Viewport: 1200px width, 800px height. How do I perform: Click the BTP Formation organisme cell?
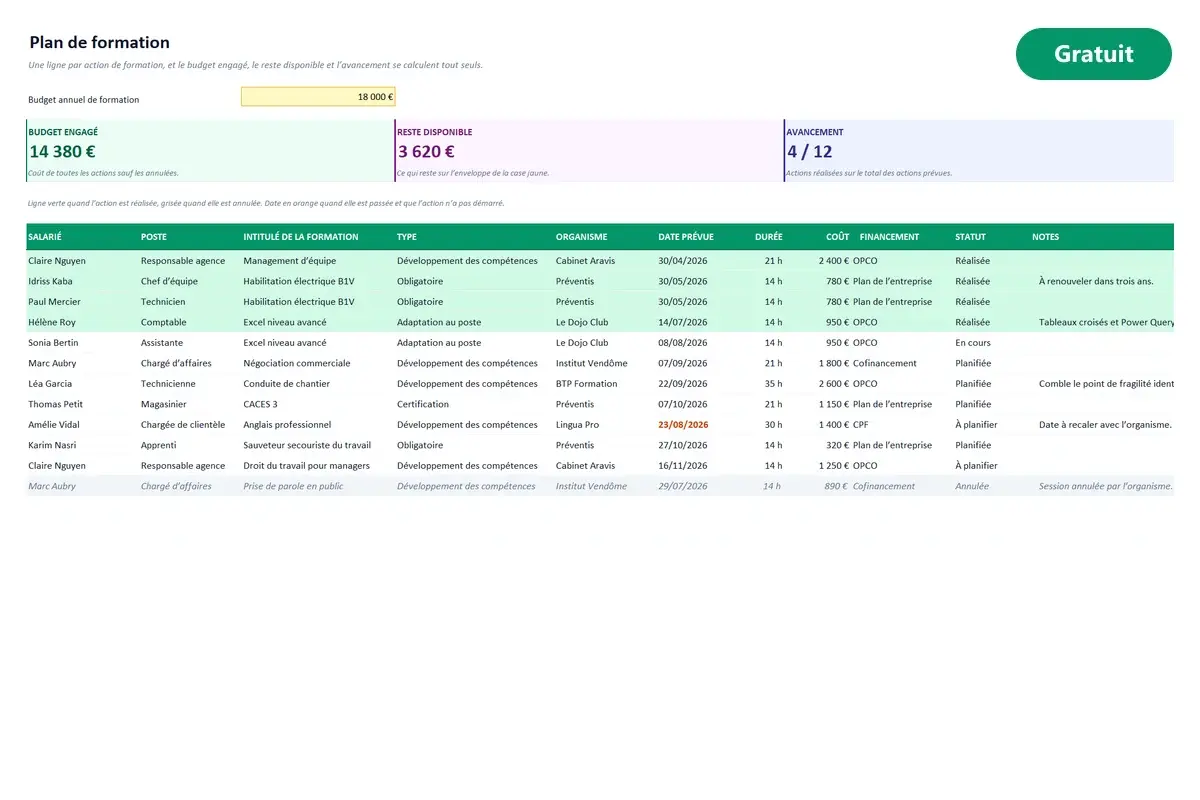coord(587,384)
